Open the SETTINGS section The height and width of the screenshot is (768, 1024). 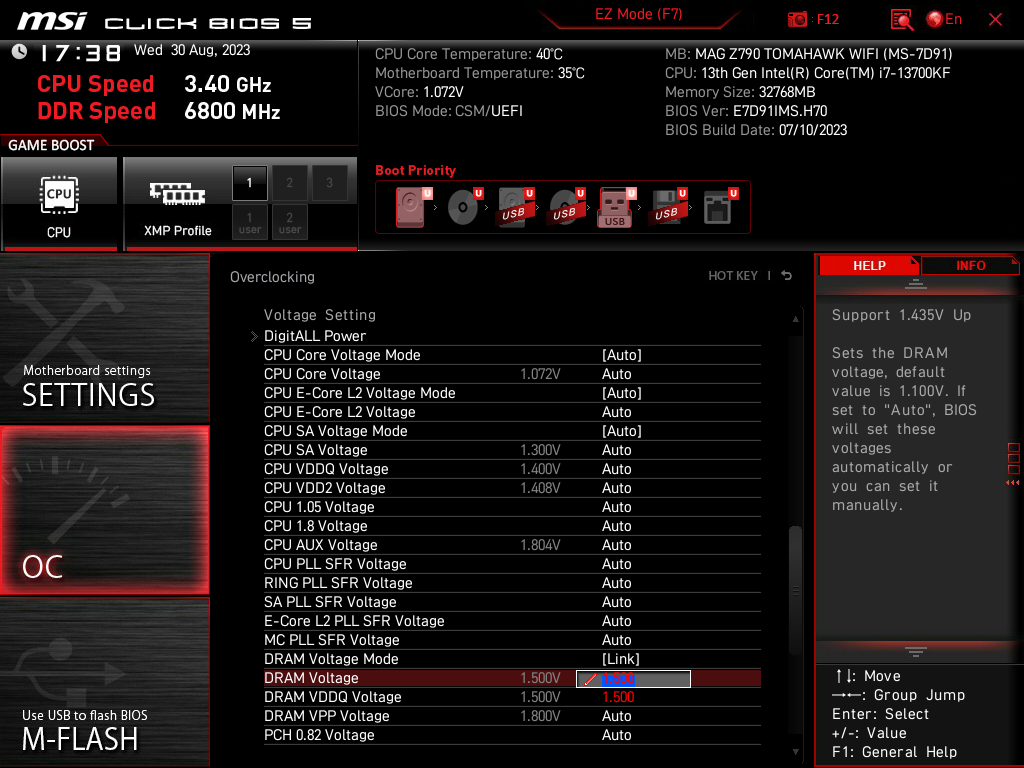(x=104, y=338)
